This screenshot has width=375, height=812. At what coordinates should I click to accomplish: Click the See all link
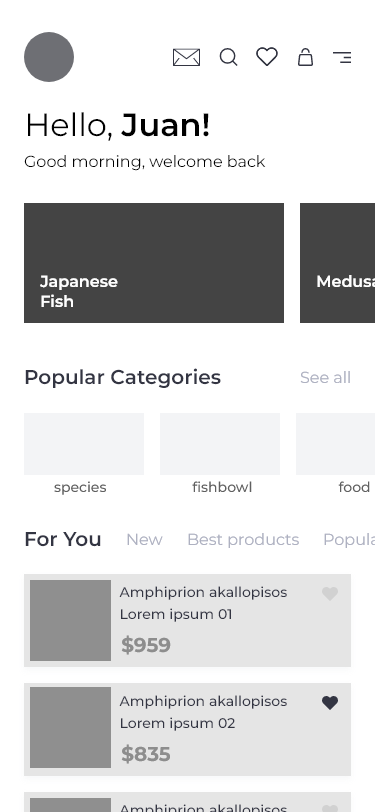[325, 378]
